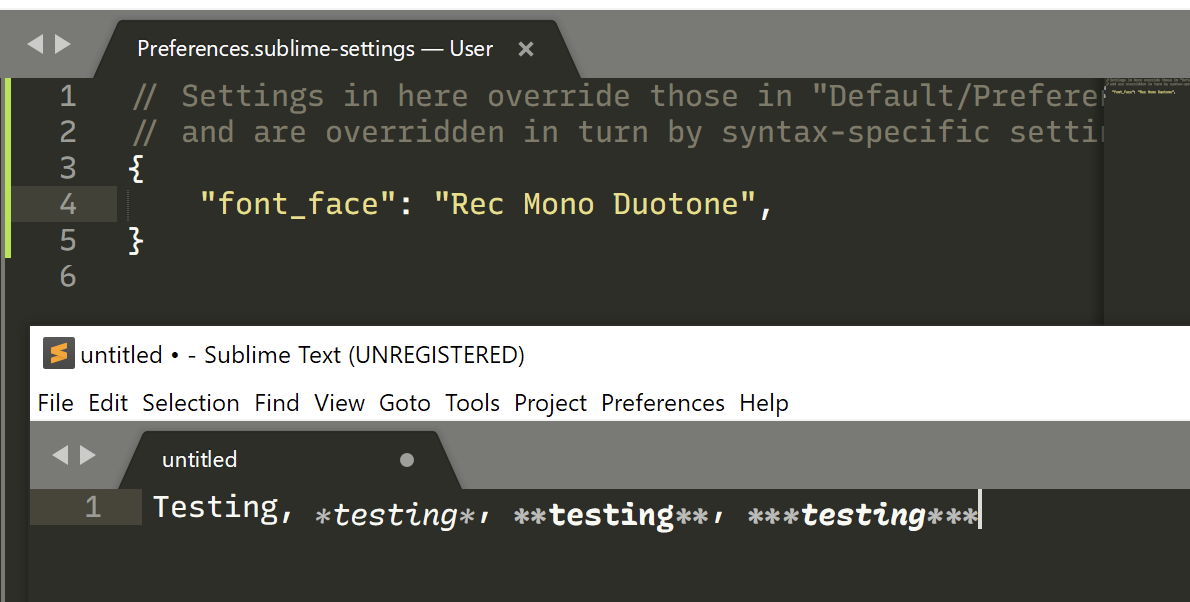Click line number 1 in untitled gutter
The width and height of the screenshot is (1190, 602).
point(93,506)
